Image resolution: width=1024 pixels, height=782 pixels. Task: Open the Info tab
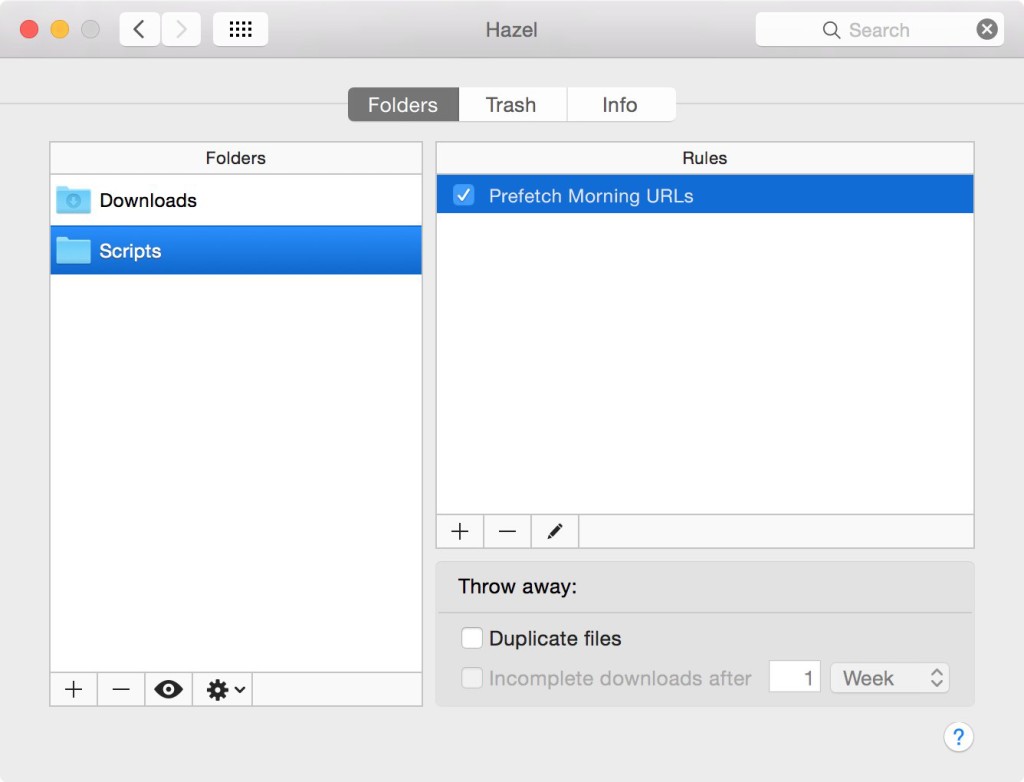click(x=620, y=105)
